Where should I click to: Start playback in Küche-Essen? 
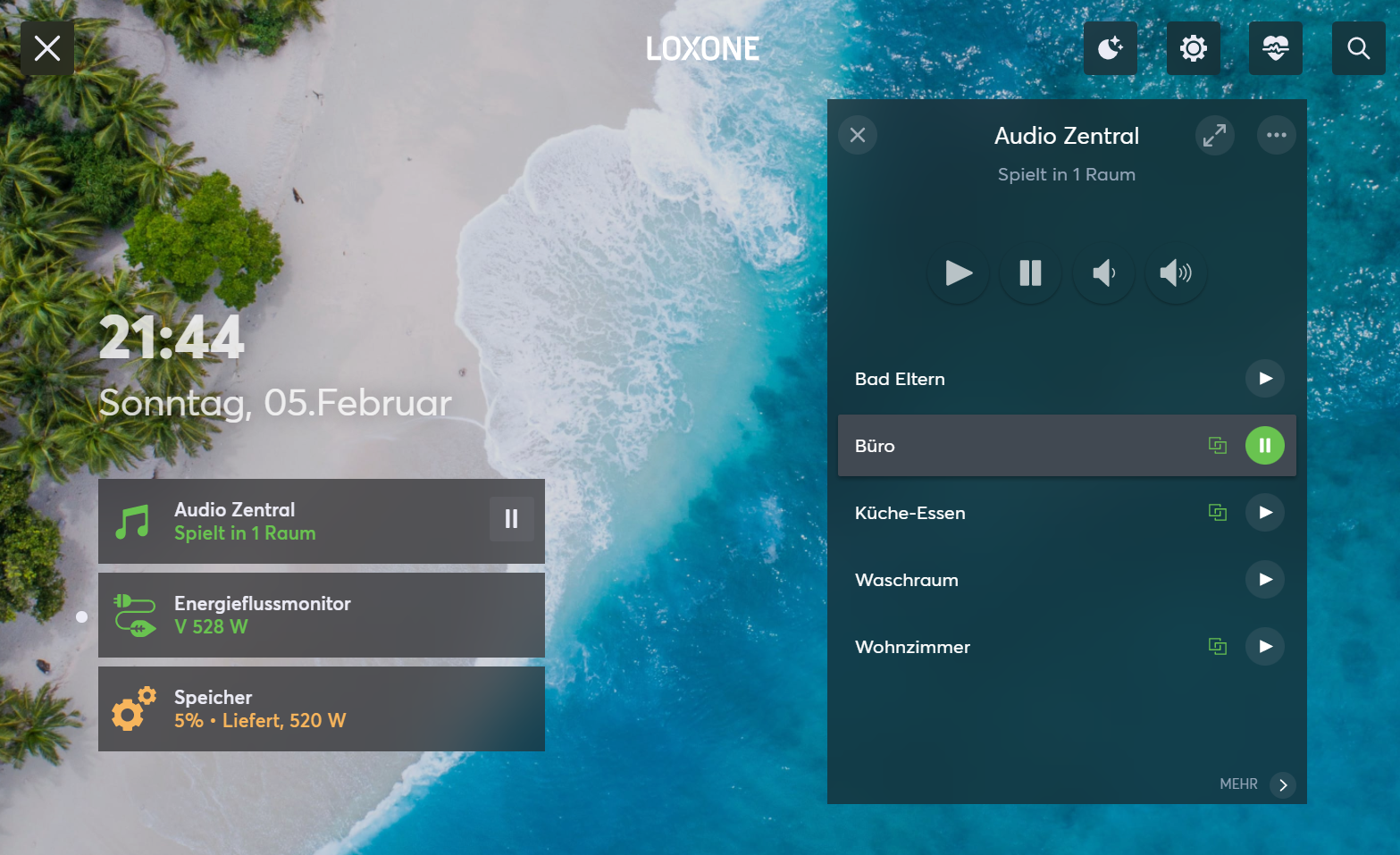click(1265, 512)
